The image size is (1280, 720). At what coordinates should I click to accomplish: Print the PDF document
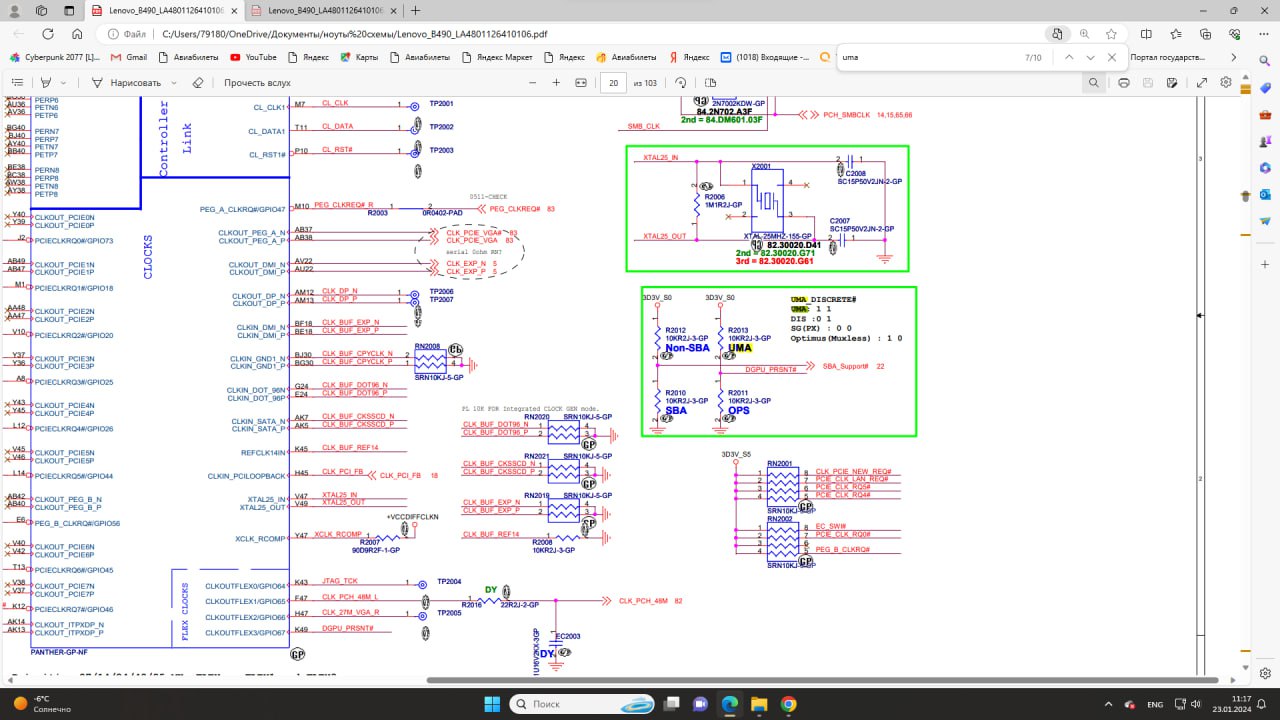pyautogui.click(x=1124, y=83)
